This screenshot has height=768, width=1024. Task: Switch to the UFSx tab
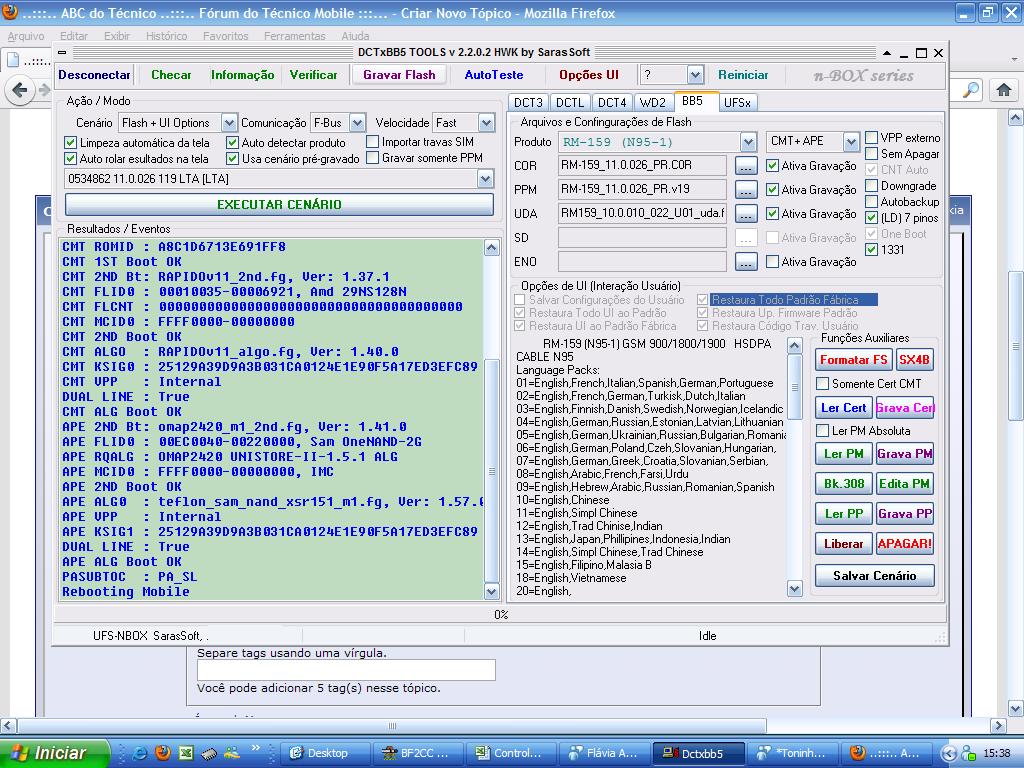pyautogui.click(x=737, y=103)
